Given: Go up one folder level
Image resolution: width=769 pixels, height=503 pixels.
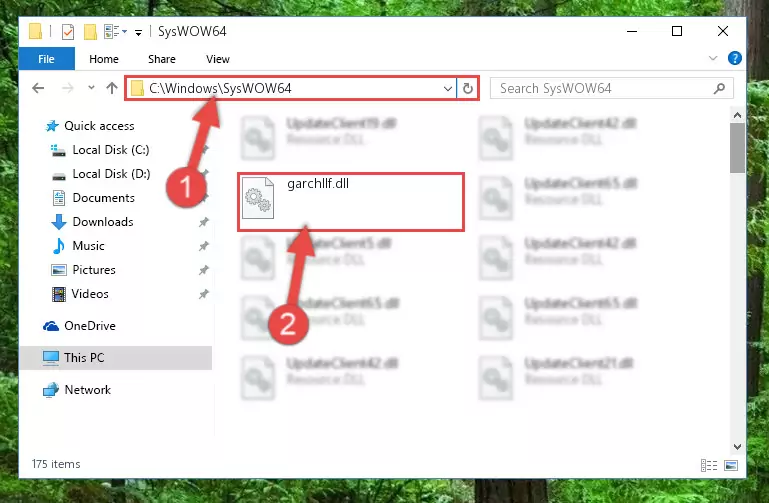Looking at the screenshot, I should pos(112,88).
